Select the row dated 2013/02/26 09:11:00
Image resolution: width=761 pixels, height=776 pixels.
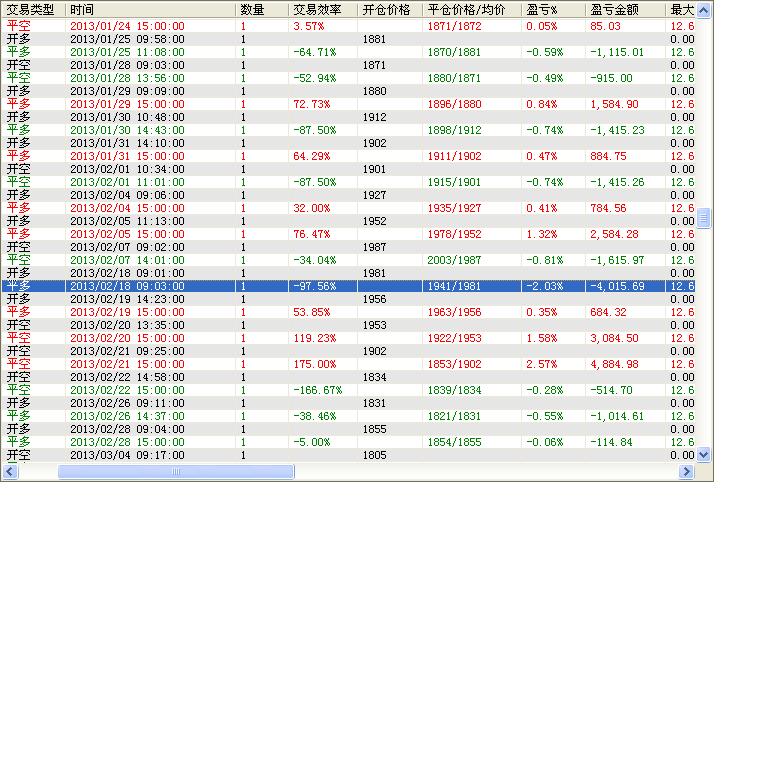tap(348, 403)
